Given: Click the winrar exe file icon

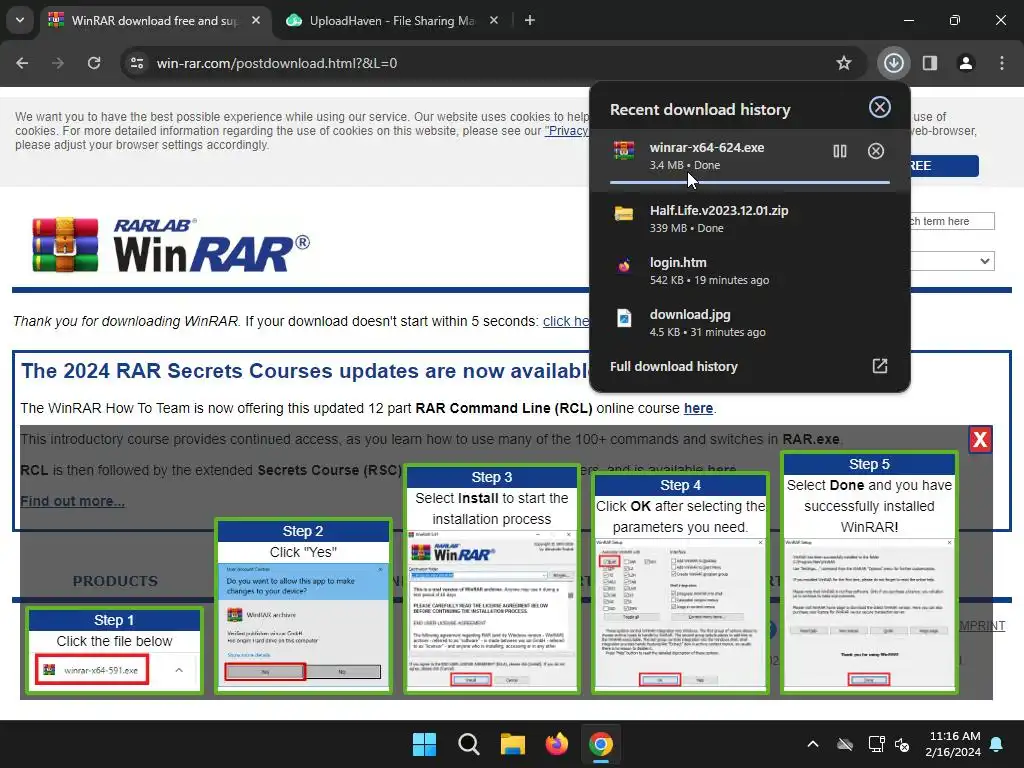Looking at the screenshot, I should tap(624, 151).
